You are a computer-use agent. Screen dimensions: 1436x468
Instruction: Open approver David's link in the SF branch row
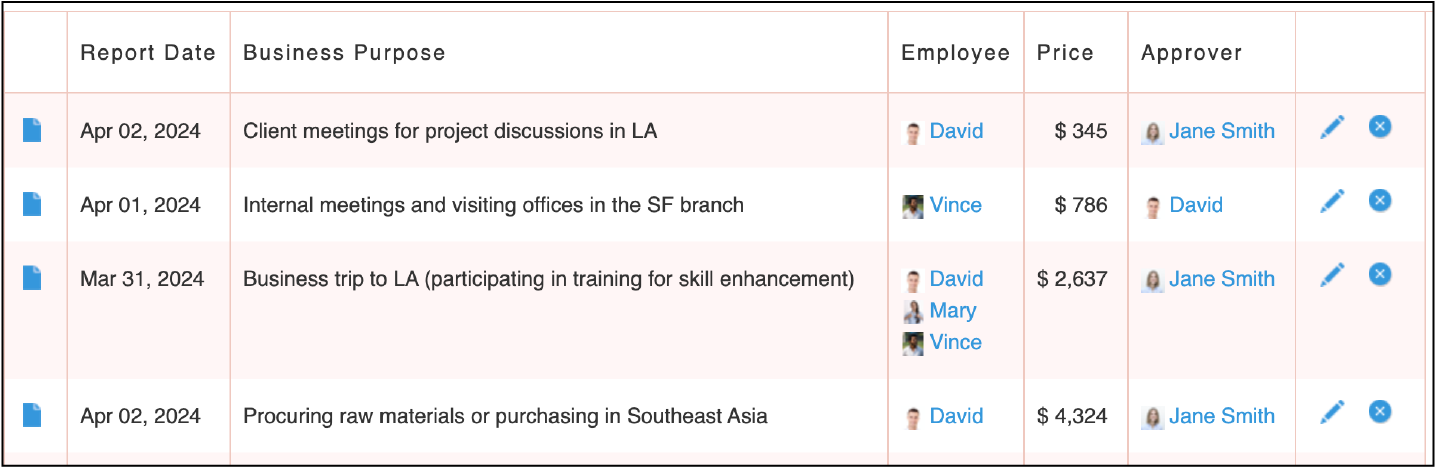(x=1195, y=205)
